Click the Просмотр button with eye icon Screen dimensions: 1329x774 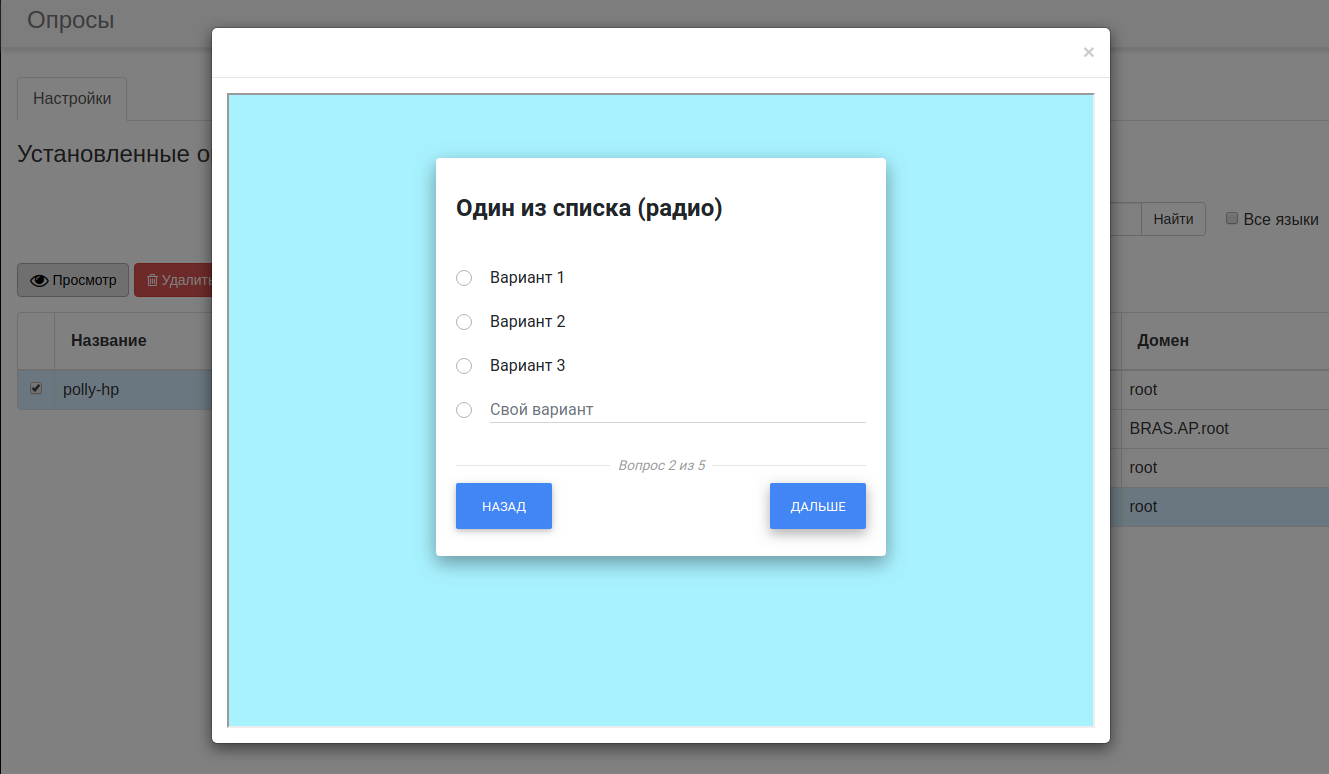[x=73, y=280]
